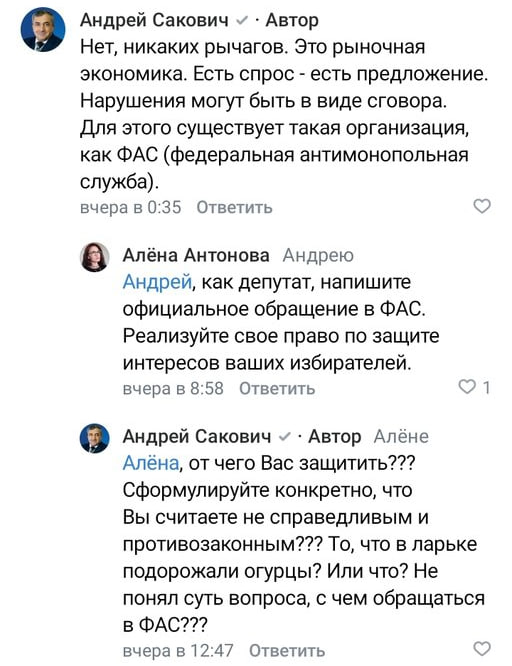Click verified checkmark in Андрей's reply to Алёна
Viewport: 512px width, 666px height.
(284, 436)
